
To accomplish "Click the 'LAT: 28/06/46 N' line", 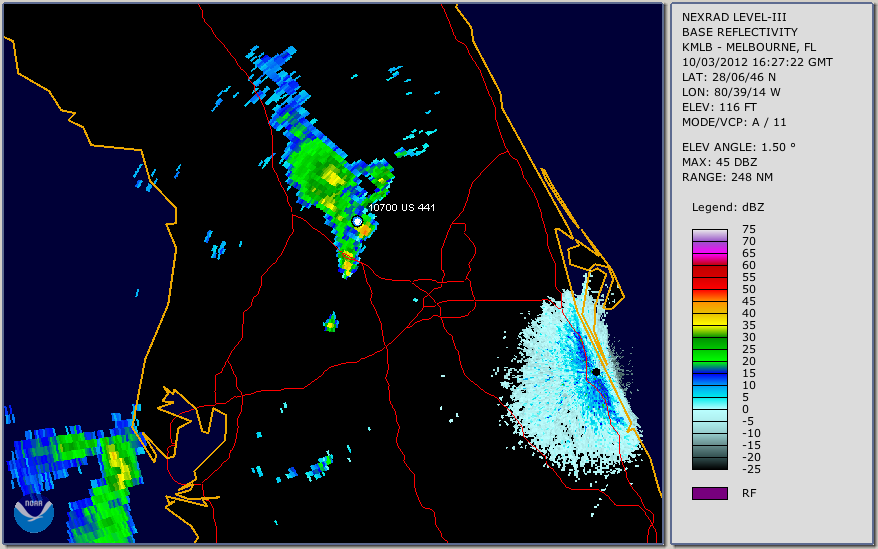I will click(728, 77).
